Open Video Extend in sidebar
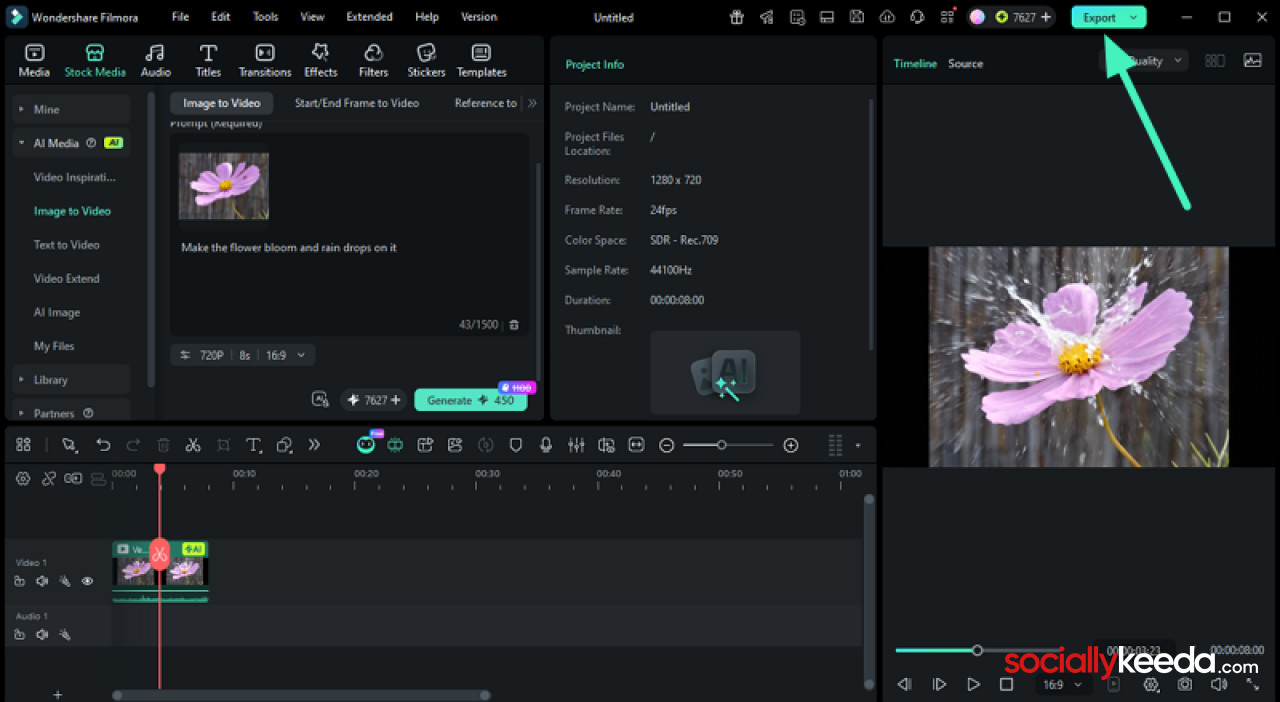 (x=66, y=279)
